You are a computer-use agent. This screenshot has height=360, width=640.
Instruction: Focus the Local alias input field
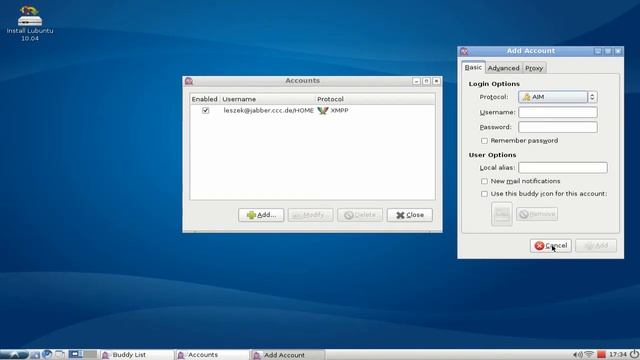pyautogui.click(x=563, y=168)
